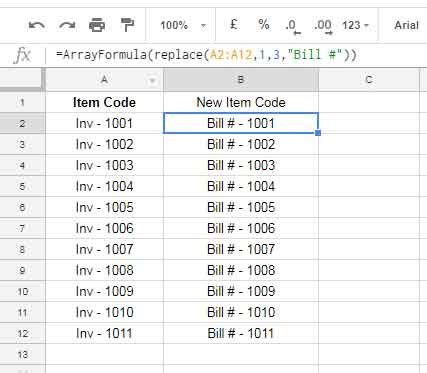Open the 123 more formats dropdown

point(355,25)
